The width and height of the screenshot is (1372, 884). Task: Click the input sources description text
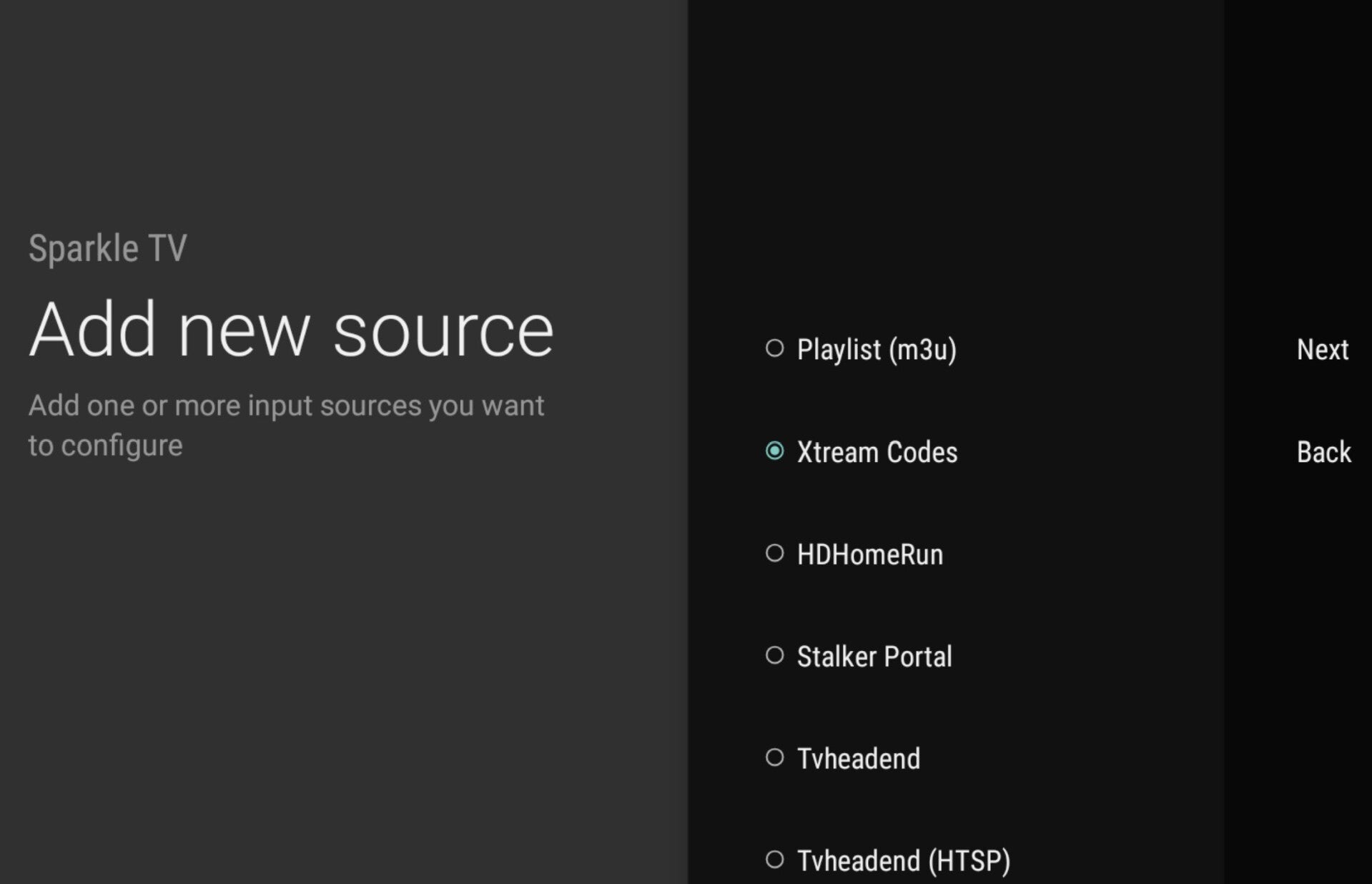[286, 425]
